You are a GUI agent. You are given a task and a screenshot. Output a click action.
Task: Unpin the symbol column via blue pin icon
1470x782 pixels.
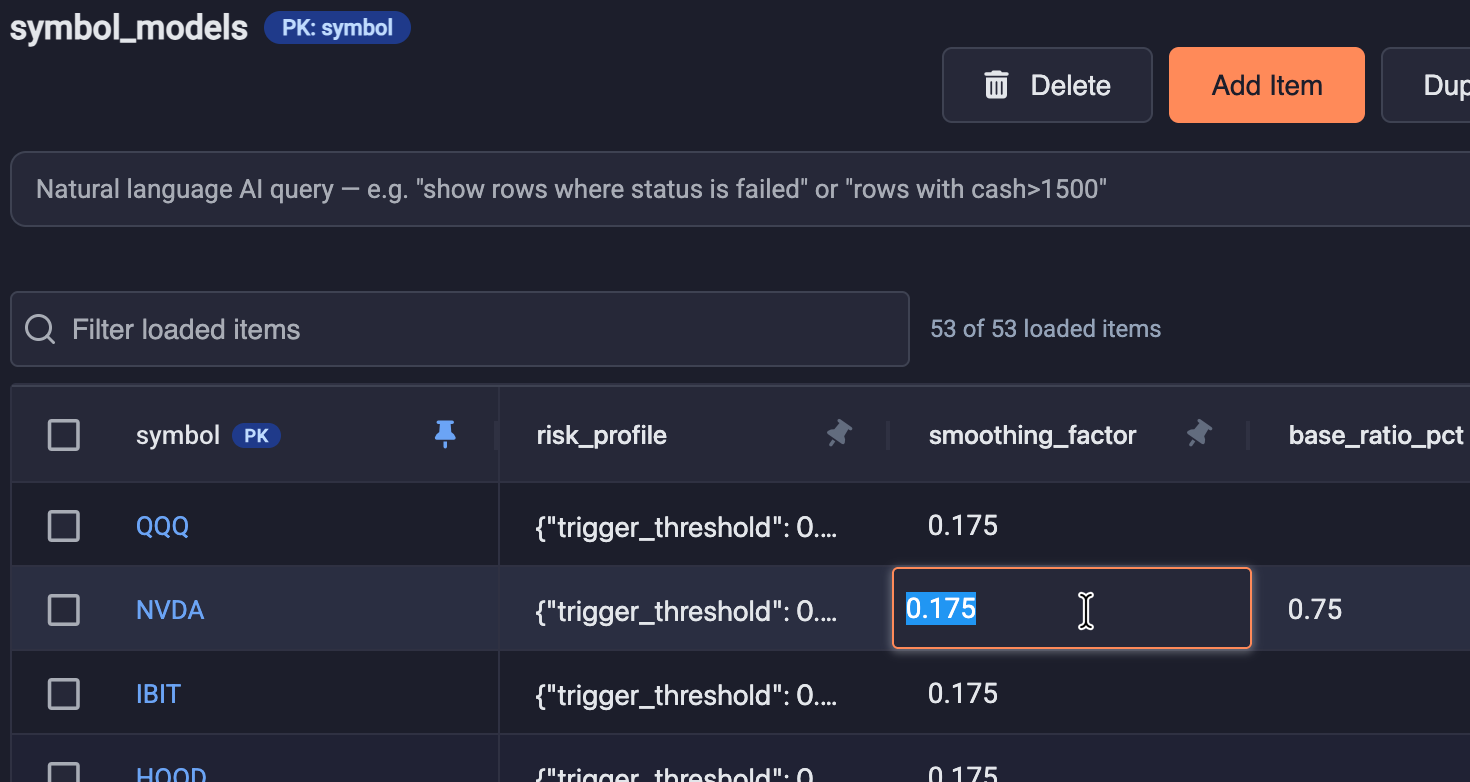click(x=445, y=434)
